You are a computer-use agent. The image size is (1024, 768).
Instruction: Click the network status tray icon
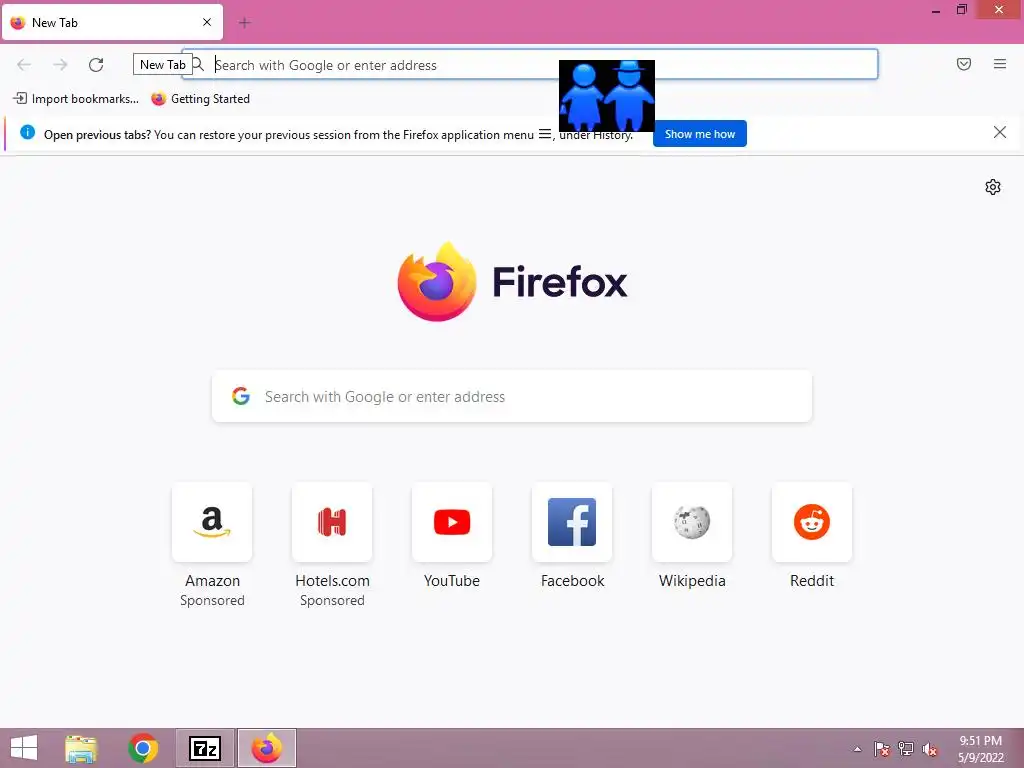tap(906, 749)
